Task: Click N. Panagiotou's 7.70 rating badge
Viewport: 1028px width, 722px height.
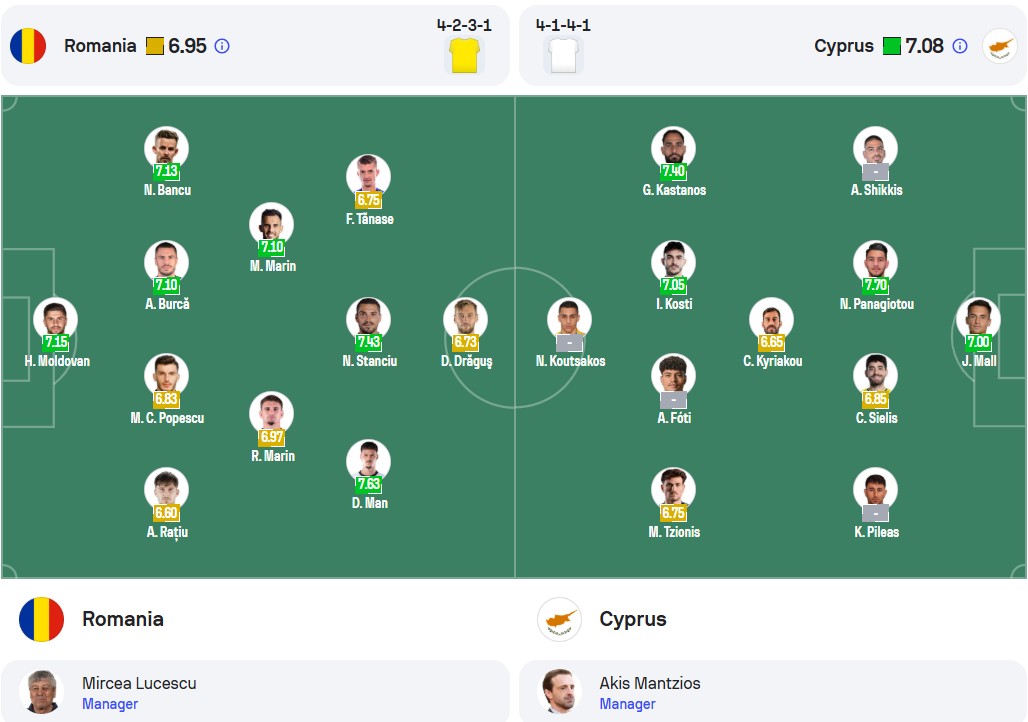Action: pyautogui.click(x=875, y=285)
